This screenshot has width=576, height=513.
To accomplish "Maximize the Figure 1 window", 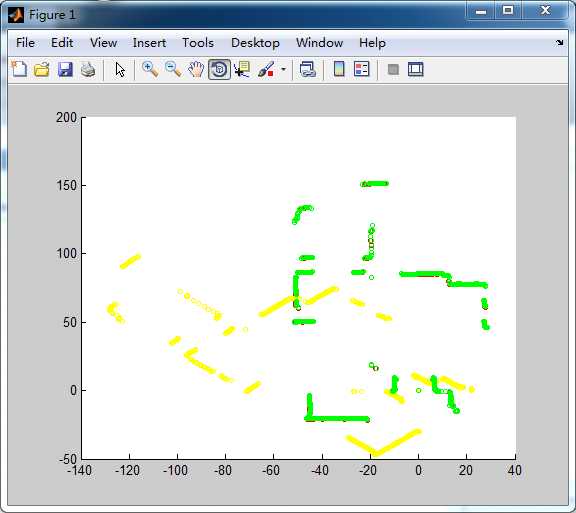I will pos(508,11).
